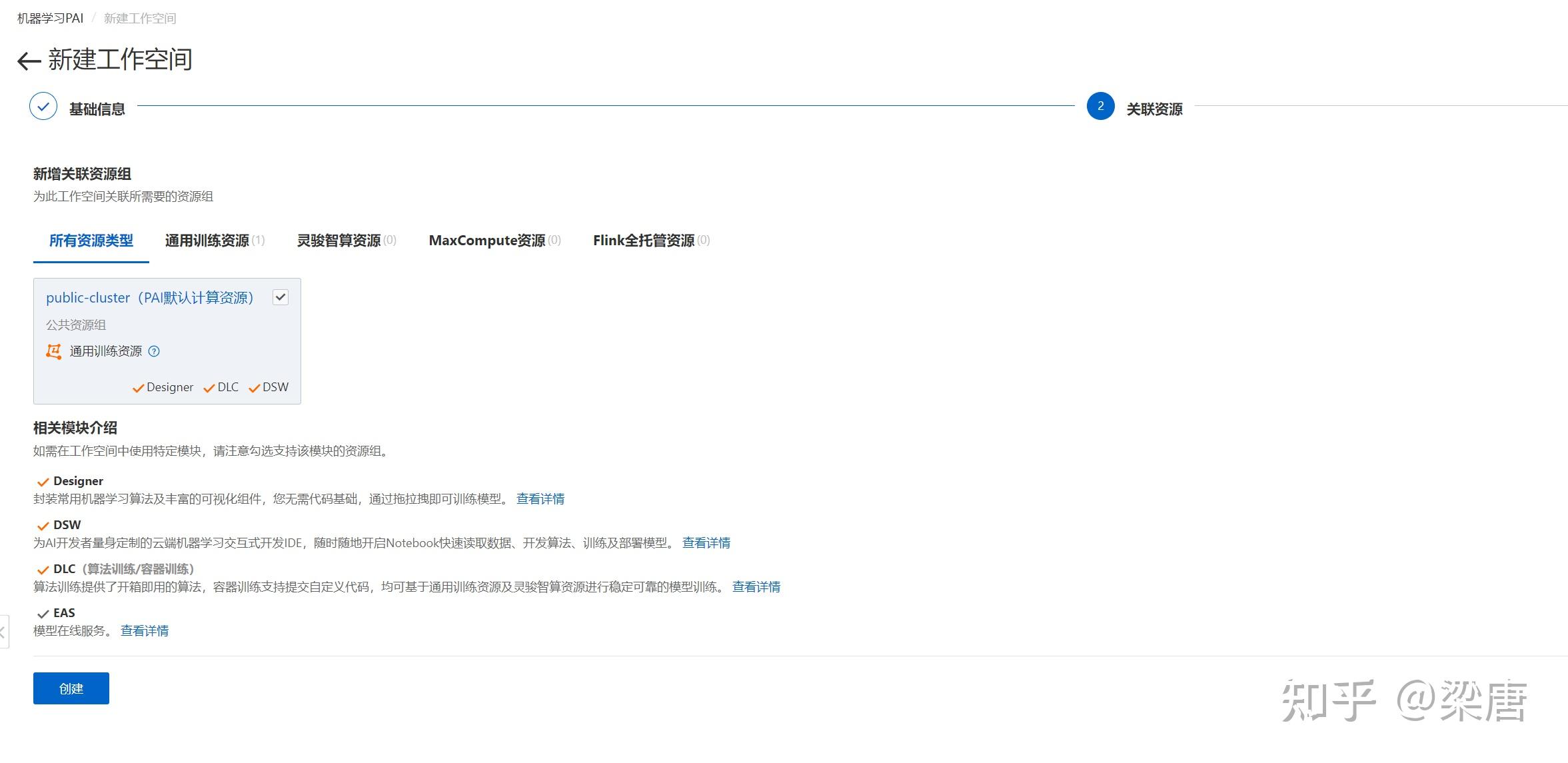Click the step 2 circle icon
The image size is (1568, 763).
coord(1100,107)
